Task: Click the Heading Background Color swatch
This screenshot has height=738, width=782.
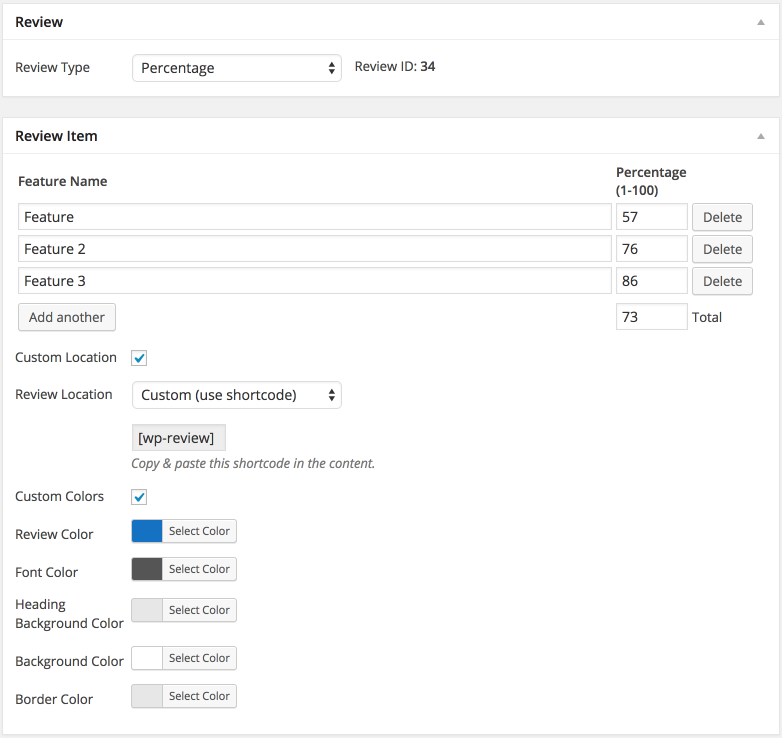Action: [x=147, y=610]
